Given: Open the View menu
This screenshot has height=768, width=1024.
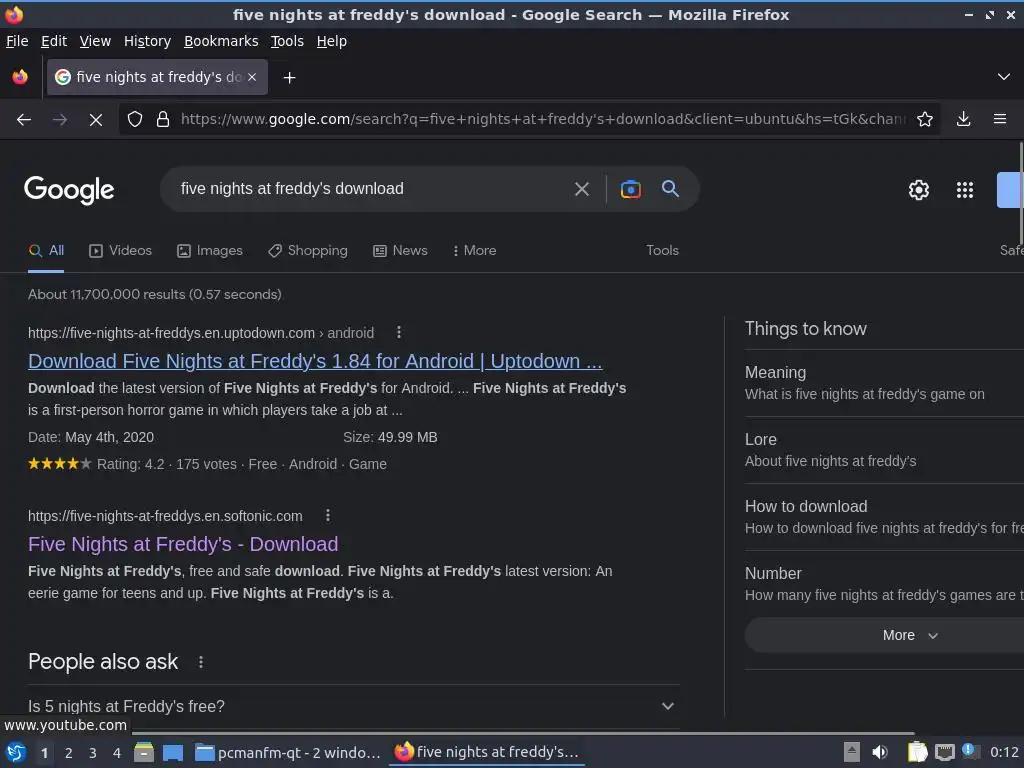Looking at the screenshot, I should coord(95,41).
